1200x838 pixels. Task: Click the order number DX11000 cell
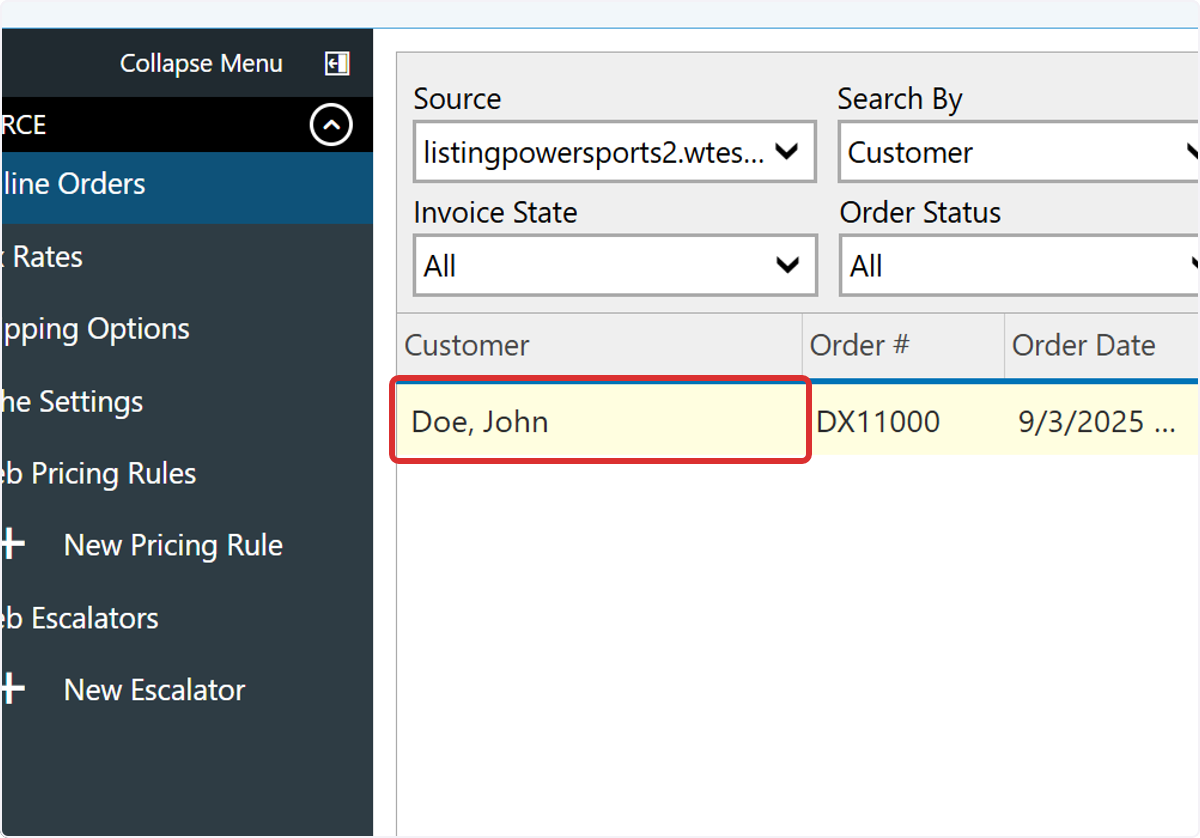click(906, 422)
